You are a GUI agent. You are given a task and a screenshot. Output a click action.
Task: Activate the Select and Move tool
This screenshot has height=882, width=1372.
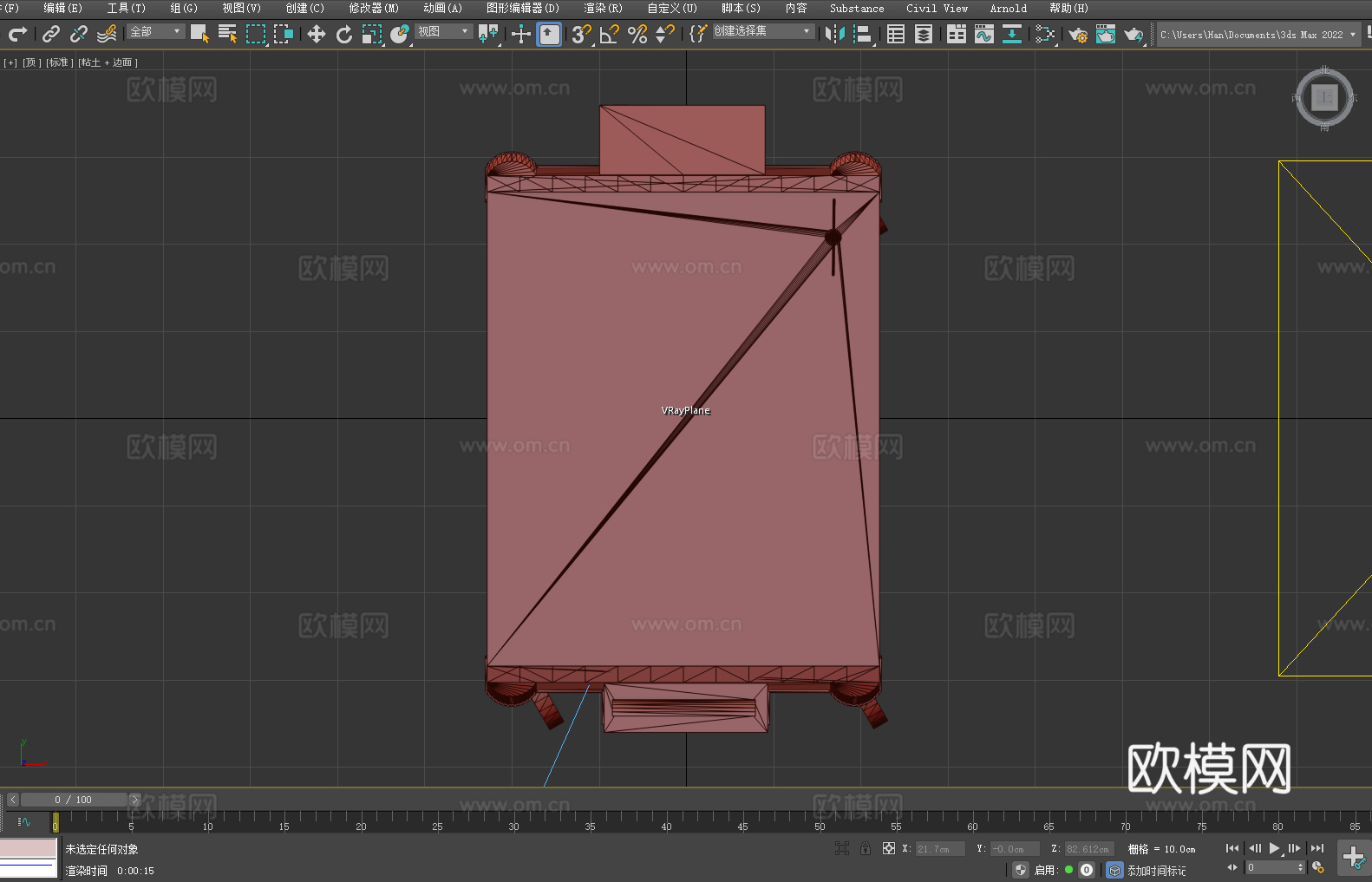click(x=317, y=34)
